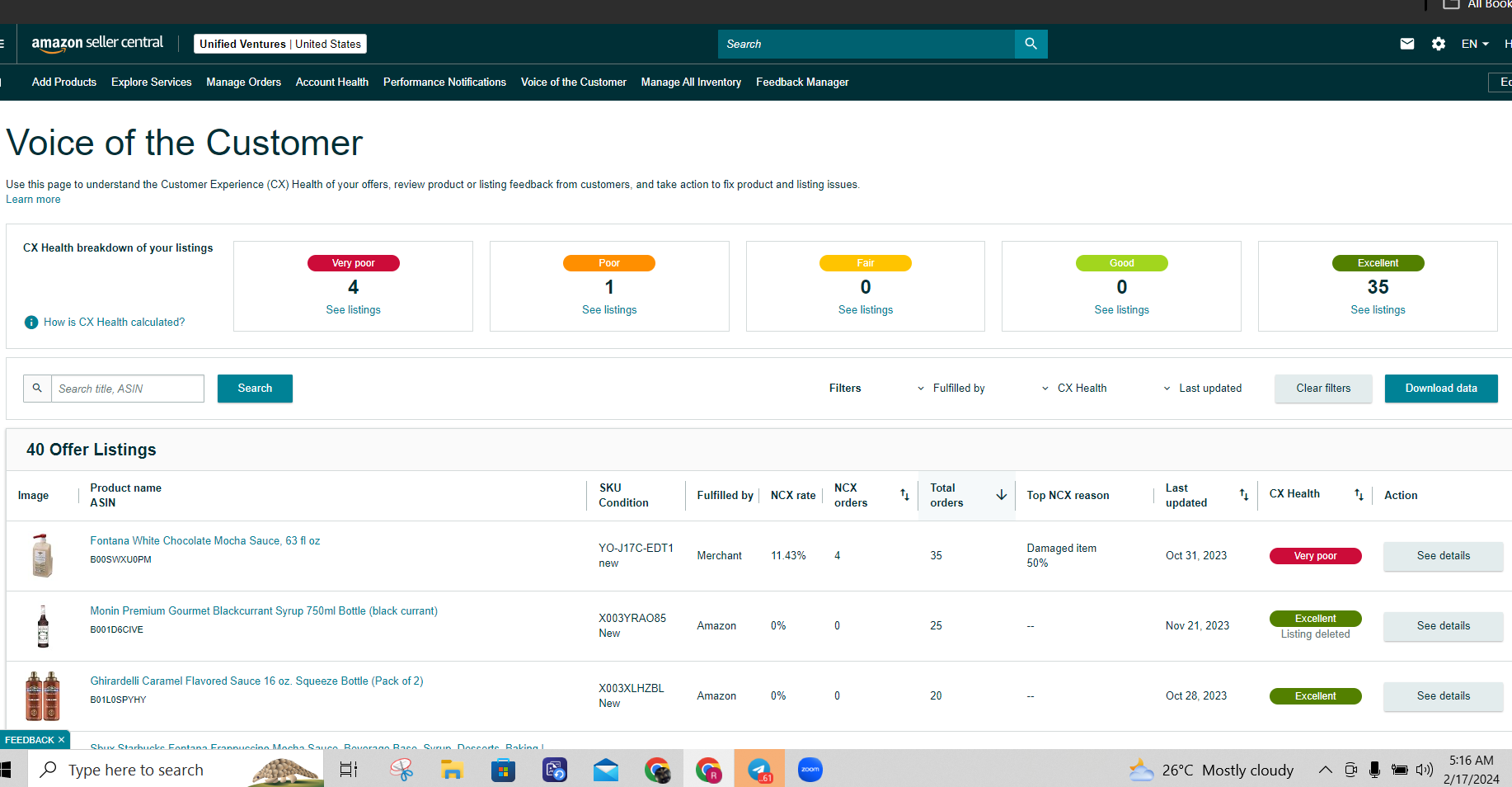Click the Amazon Seller Central logo

pos(97,44)
